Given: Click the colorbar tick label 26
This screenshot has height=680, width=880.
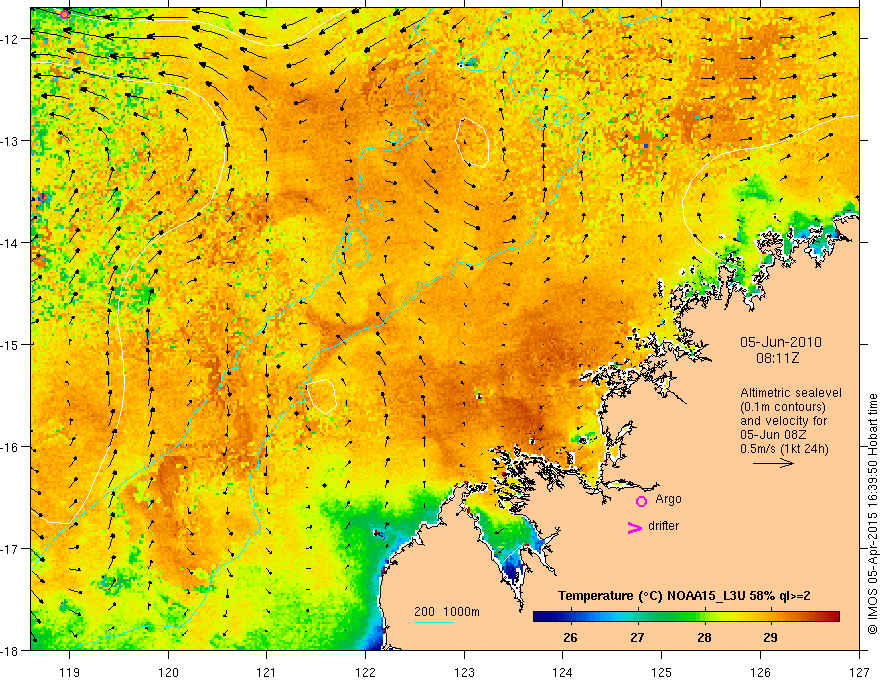Looking at the screenshot, I should pyautogui.click(x=570, y=638).
